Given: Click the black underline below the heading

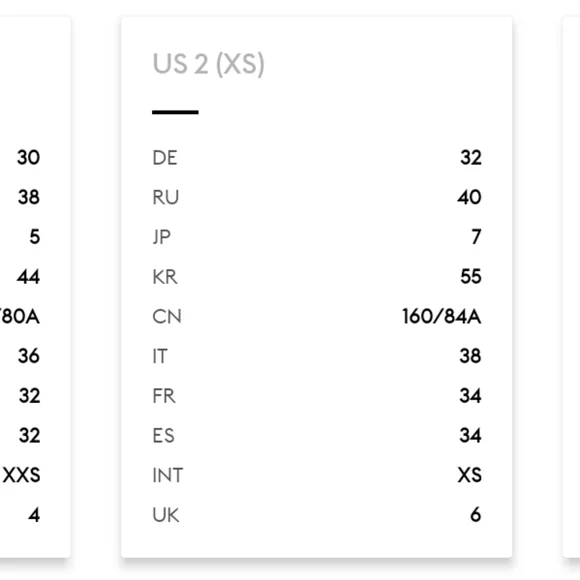Looking at the screenshot, I should coord(175,112).
